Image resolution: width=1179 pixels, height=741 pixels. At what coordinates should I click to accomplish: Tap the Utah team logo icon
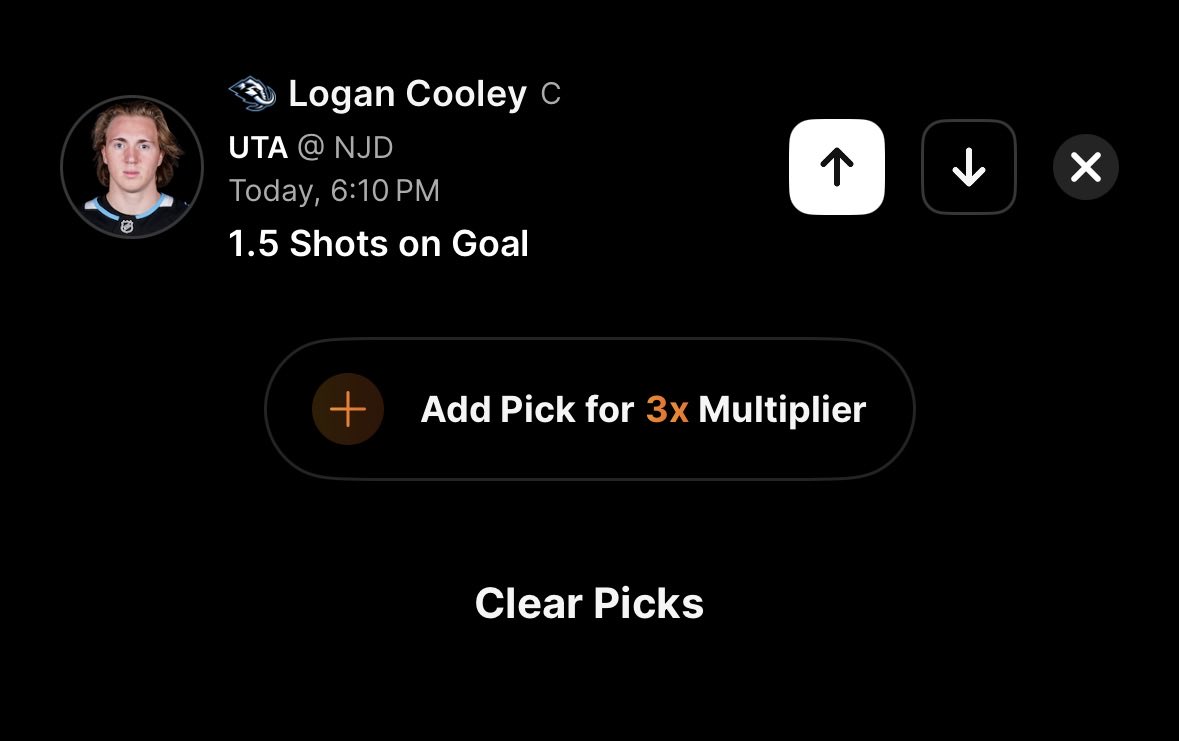[252, 93]
